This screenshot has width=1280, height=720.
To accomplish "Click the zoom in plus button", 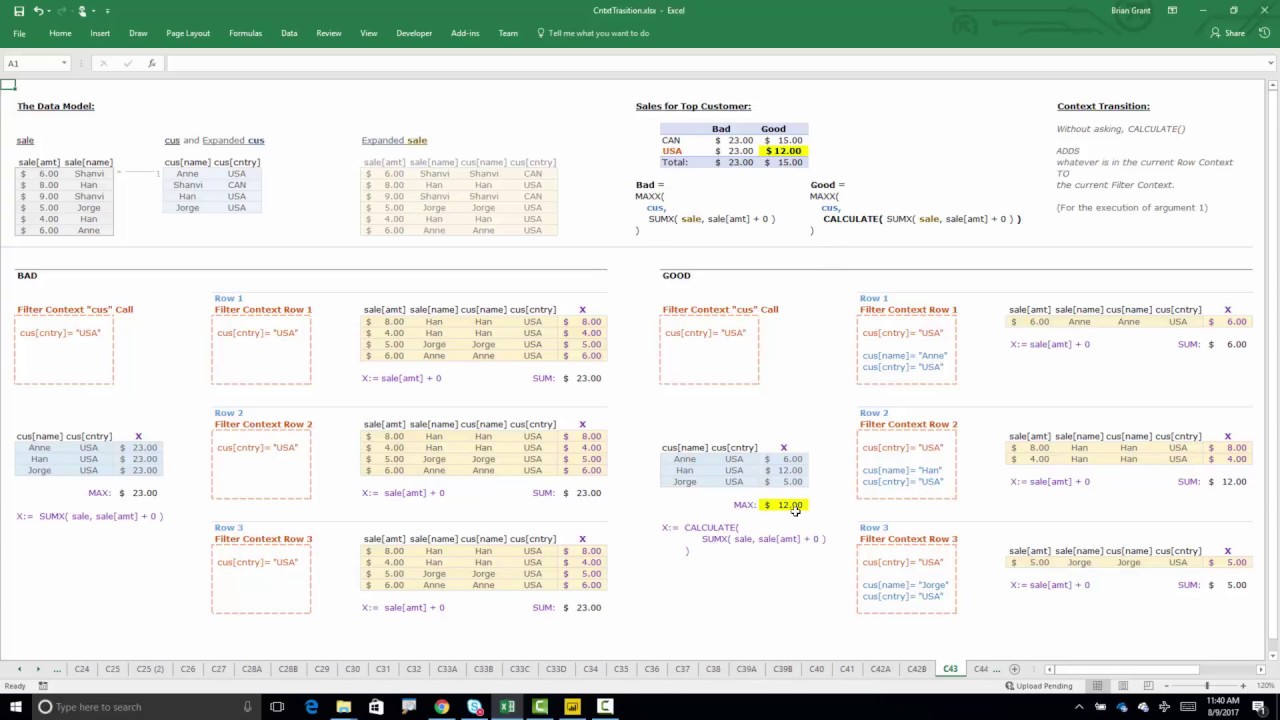I will pyautogui.click(x=1243, y=686).
